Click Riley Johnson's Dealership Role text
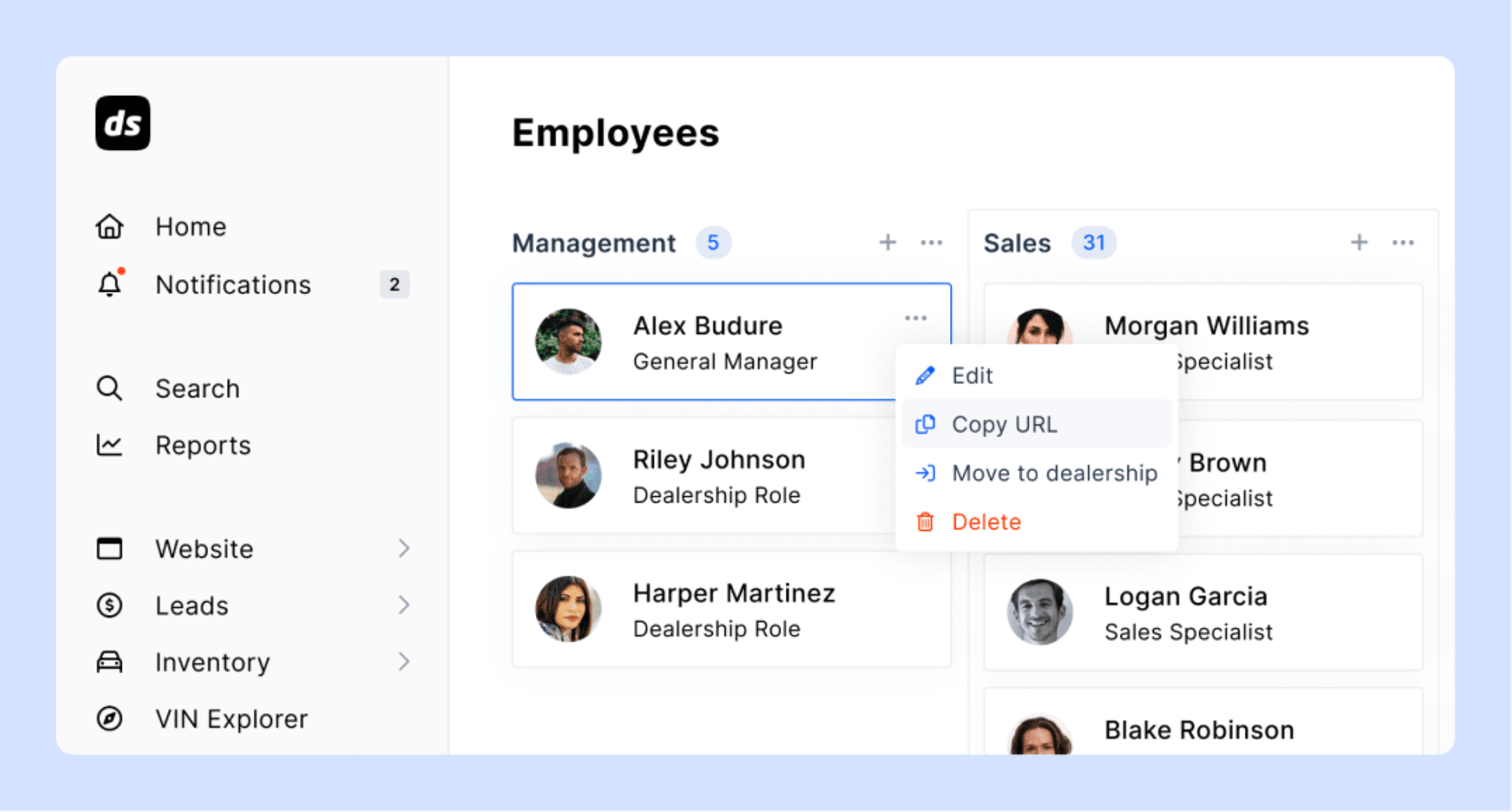Image resolution: width=1512 pixels, height=812 pixels. 716,496
